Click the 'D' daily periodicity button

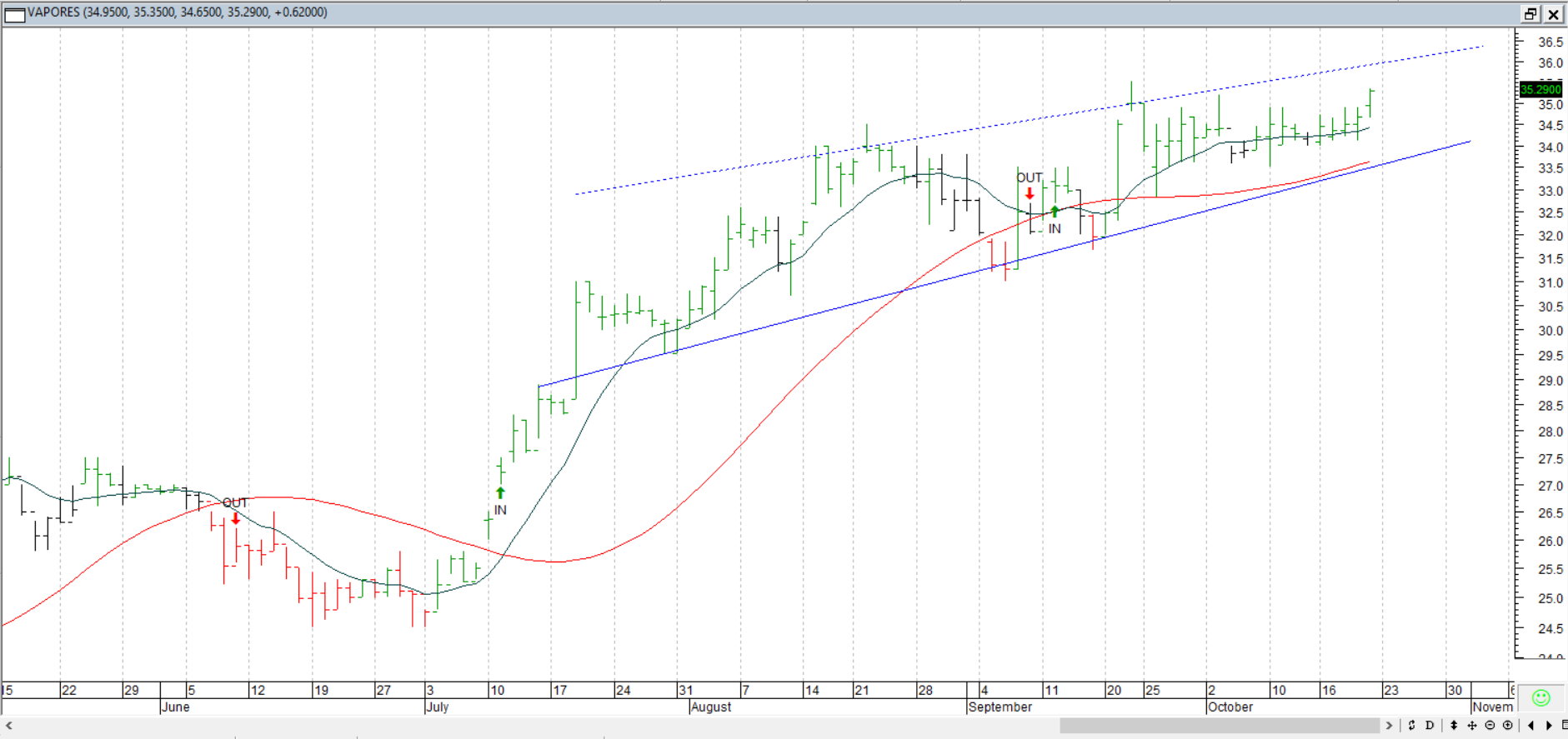(1430, 726)
